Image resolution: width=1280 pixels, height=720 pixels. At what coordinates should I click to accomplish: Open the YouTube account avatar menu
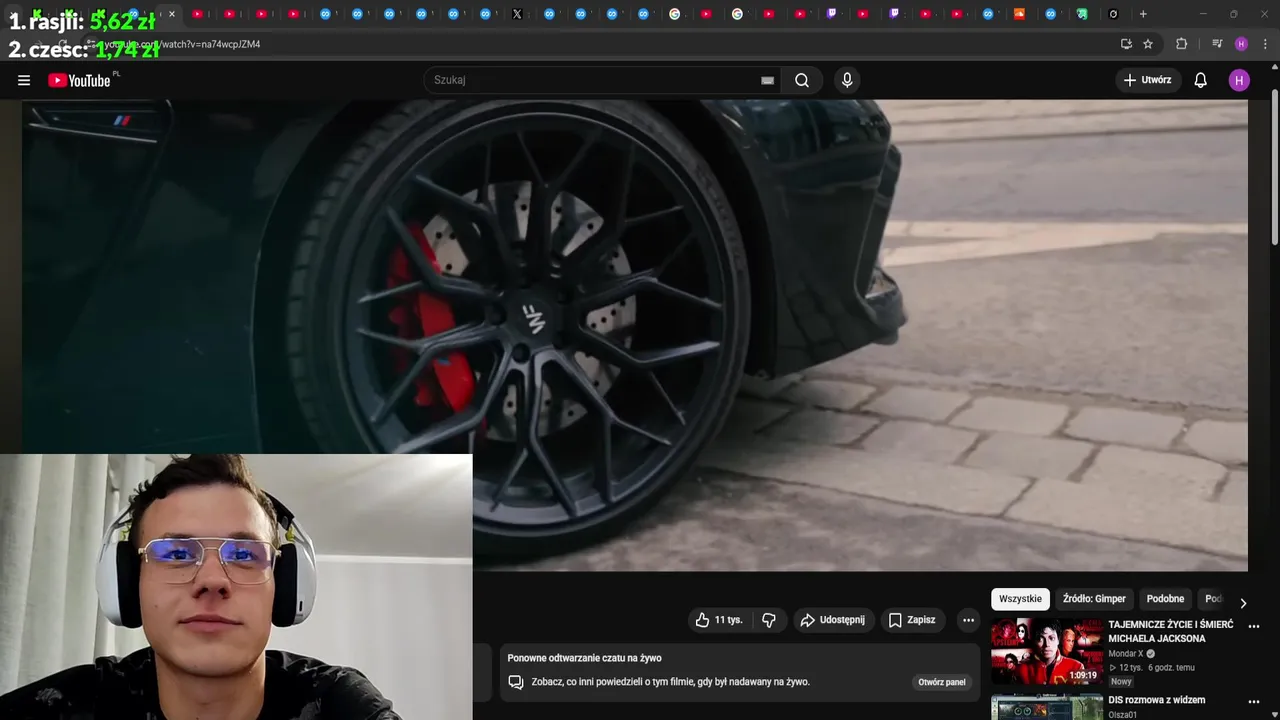coord(1239,80)
